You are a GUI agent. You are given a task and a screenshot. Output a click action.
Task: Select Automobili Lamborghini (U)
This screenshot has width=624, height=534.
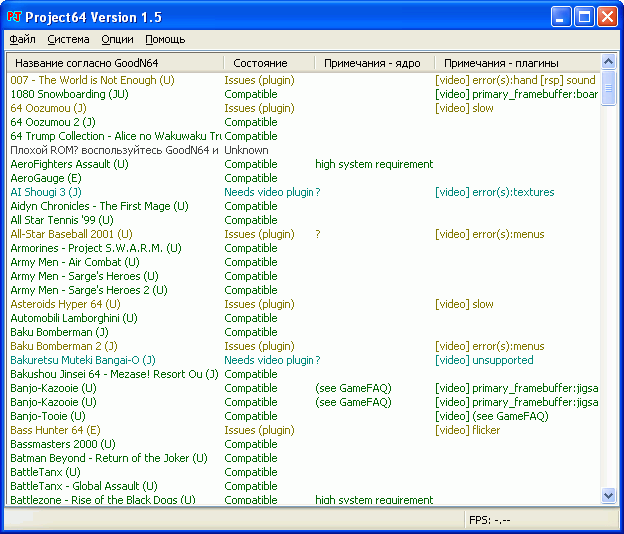click(74, 318)
